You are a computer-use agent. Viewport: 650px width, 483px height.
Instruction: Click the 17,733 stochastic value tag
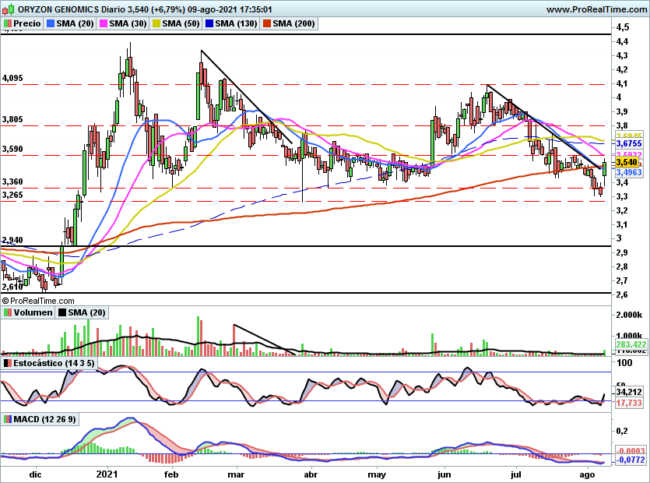629,403
